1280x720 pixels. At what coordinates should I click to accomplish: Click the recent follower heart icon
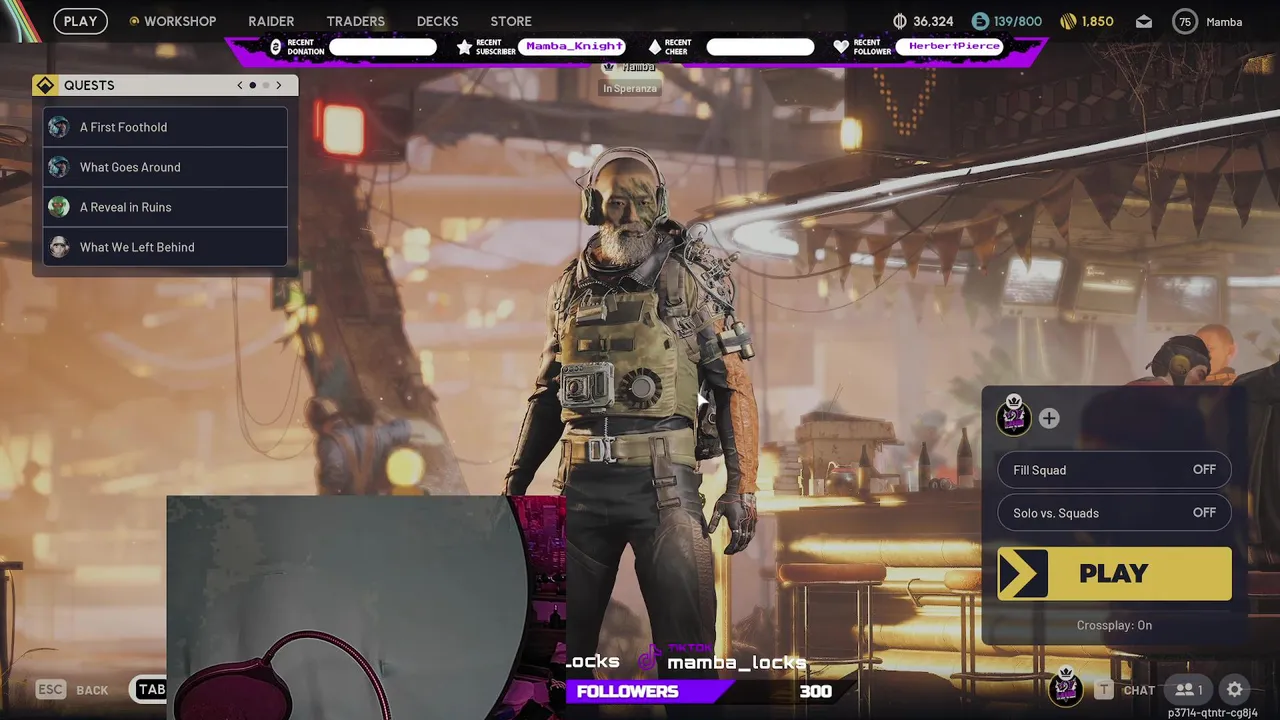tap(841, 47)
